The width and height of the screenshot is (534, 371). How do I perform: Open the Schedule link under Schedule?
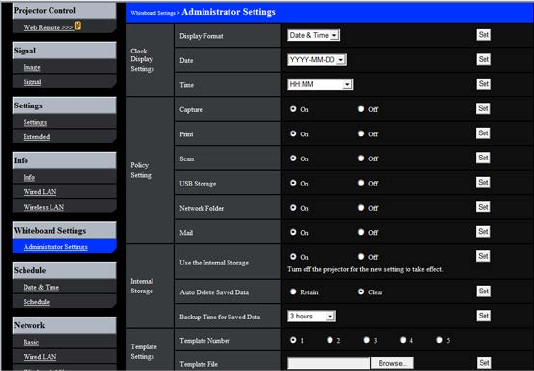(36, 302)
